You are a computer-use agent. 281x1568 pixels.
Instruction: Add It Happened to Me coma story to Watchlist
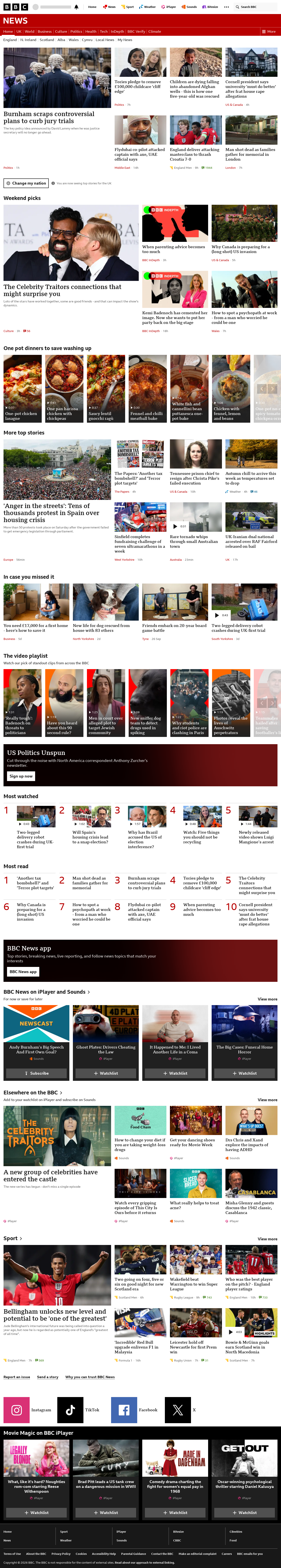click(x=175, y=1073)
